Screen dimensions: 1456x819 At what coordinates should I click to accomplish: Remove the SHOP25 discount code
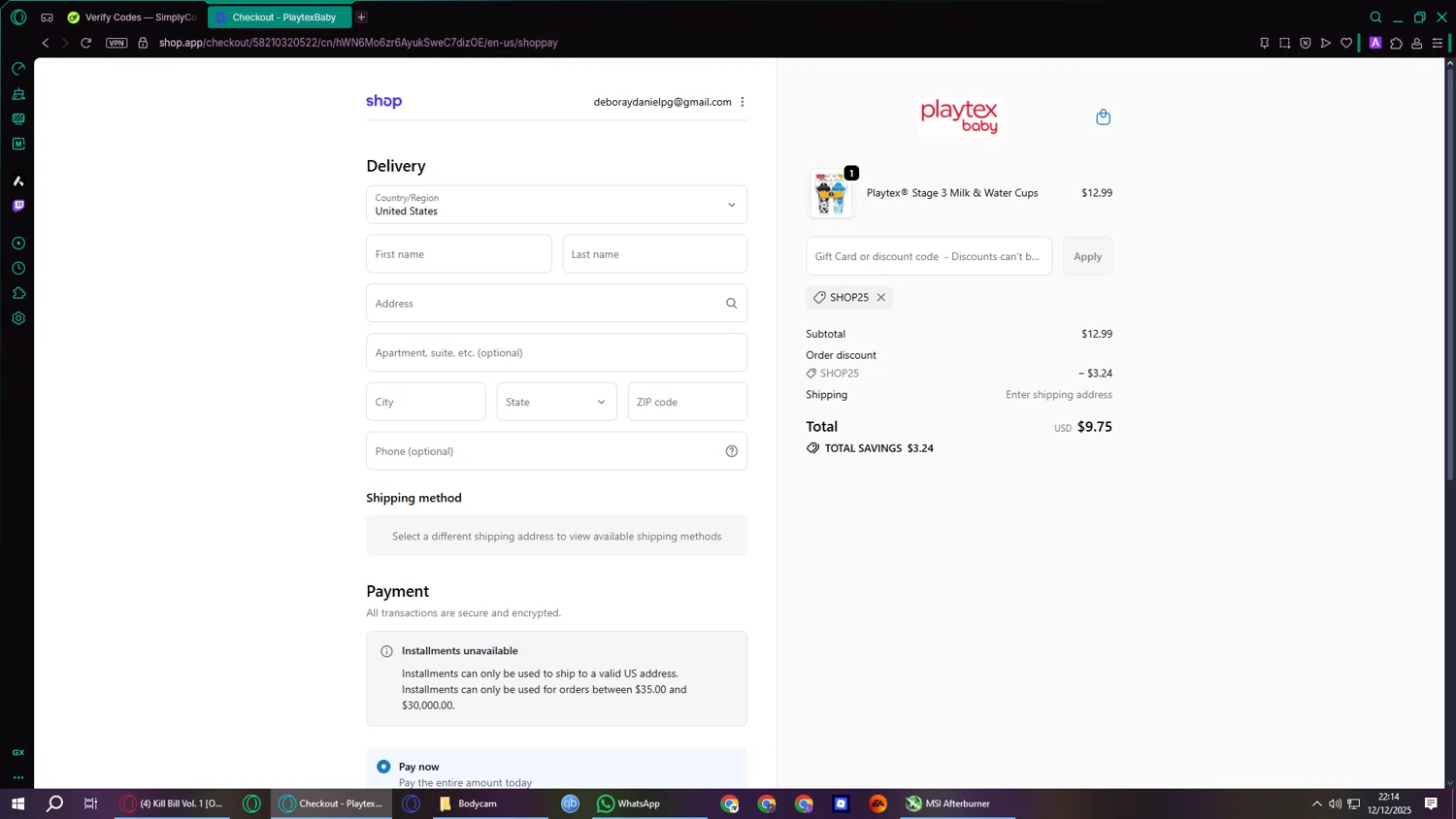[881, 298]
